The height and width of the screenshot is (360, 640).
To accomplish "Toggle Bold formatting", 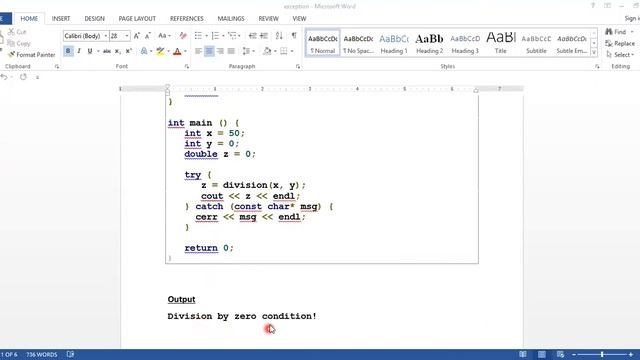I will pos(68,51).
